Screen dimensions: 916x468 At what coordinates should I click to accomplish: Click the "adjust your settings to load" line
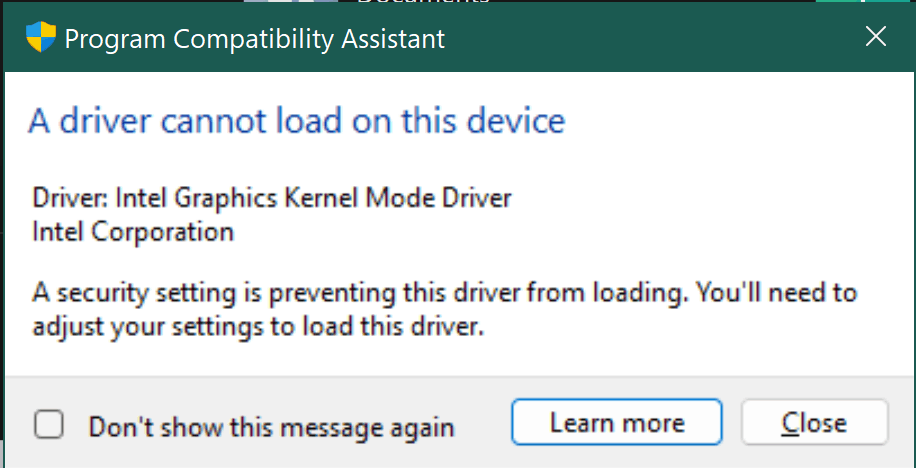point(258,327)
